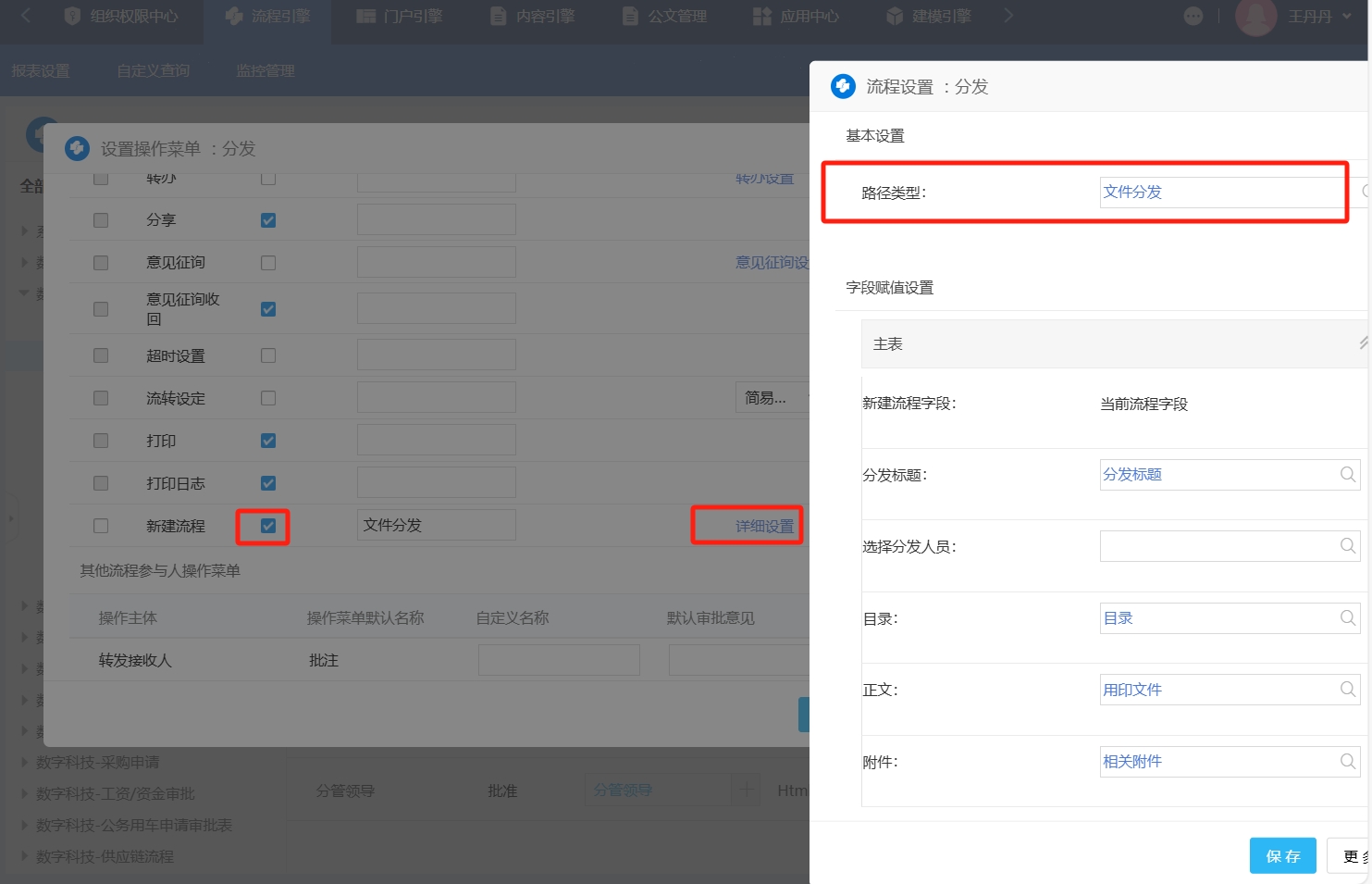Click the chat message icon in top bar

click(1193, 16)
